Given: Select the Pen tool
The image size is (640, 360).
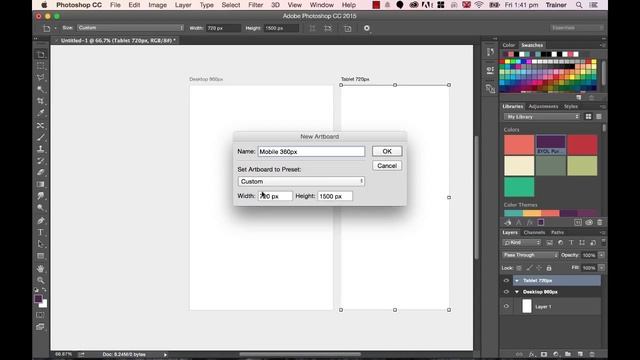Looking at the screenshot, I should [x=40, y=220].
